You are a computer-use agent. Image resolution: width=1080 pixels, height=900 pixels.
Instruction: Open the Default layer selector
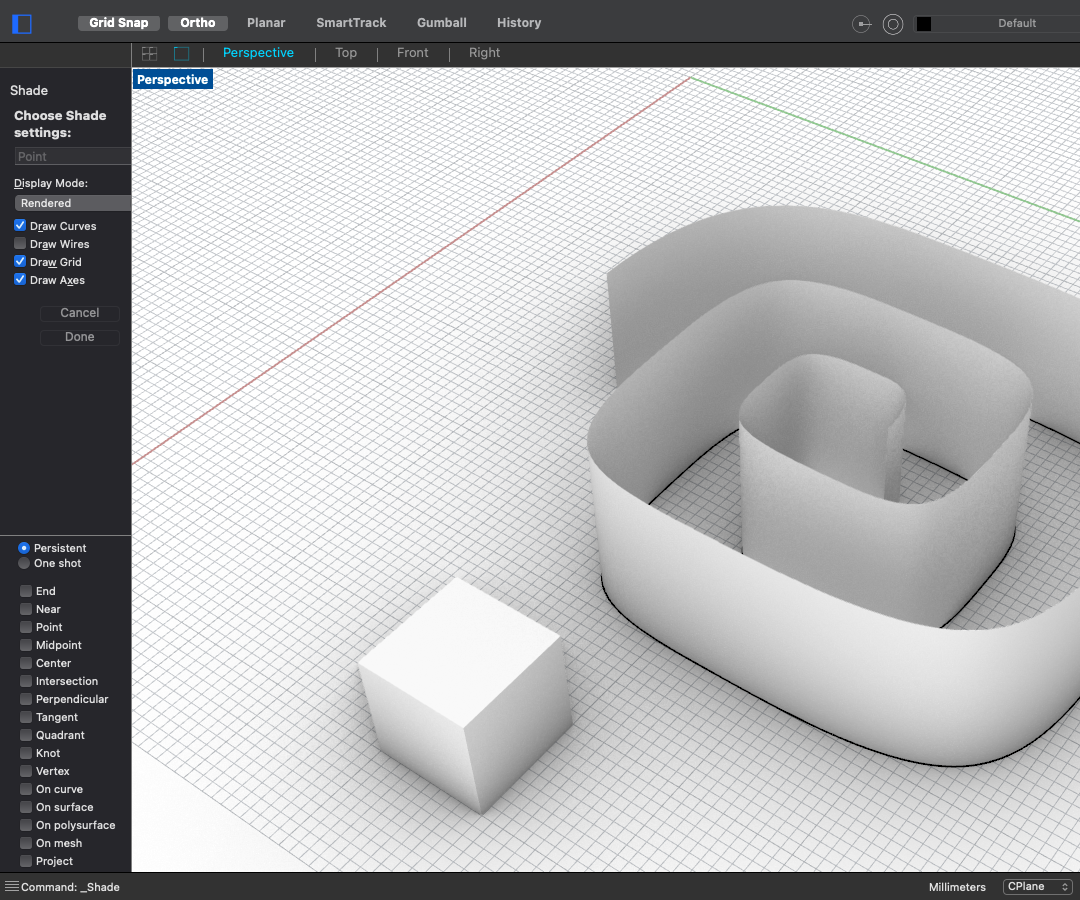tap(1017, 23)
